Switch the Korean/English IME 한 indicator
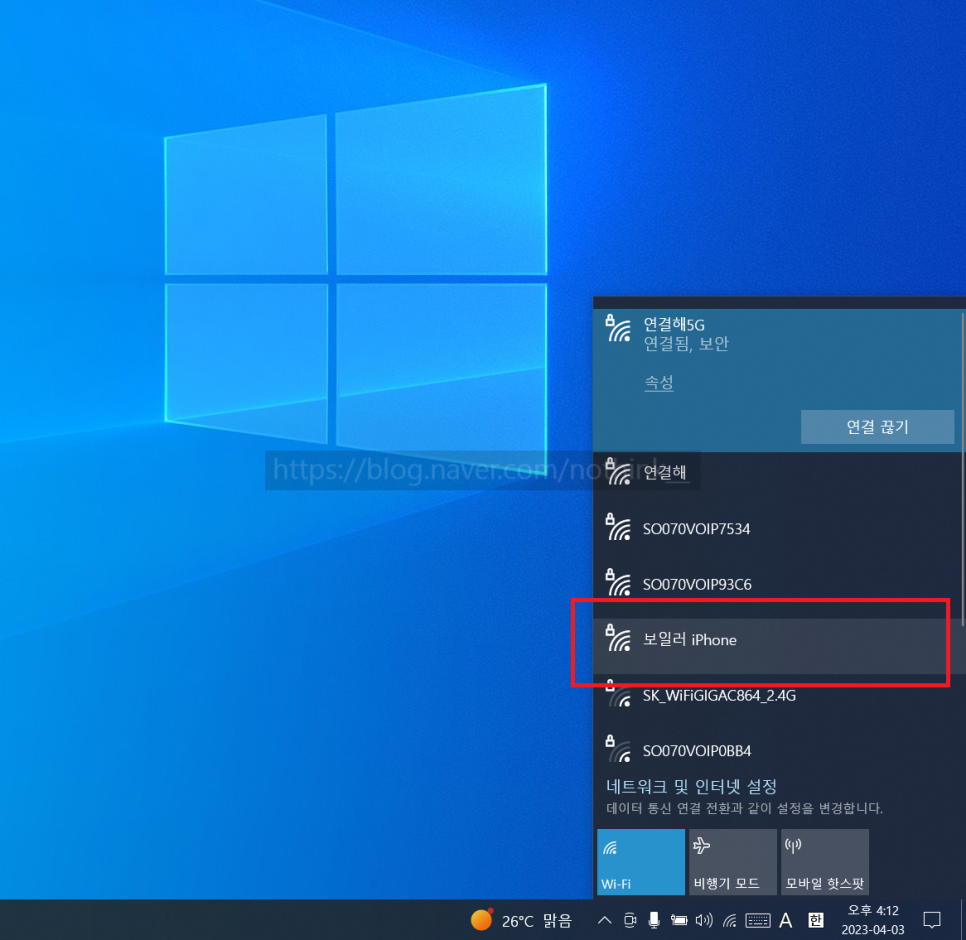This screenshot has height=940, width=966. 816,920
